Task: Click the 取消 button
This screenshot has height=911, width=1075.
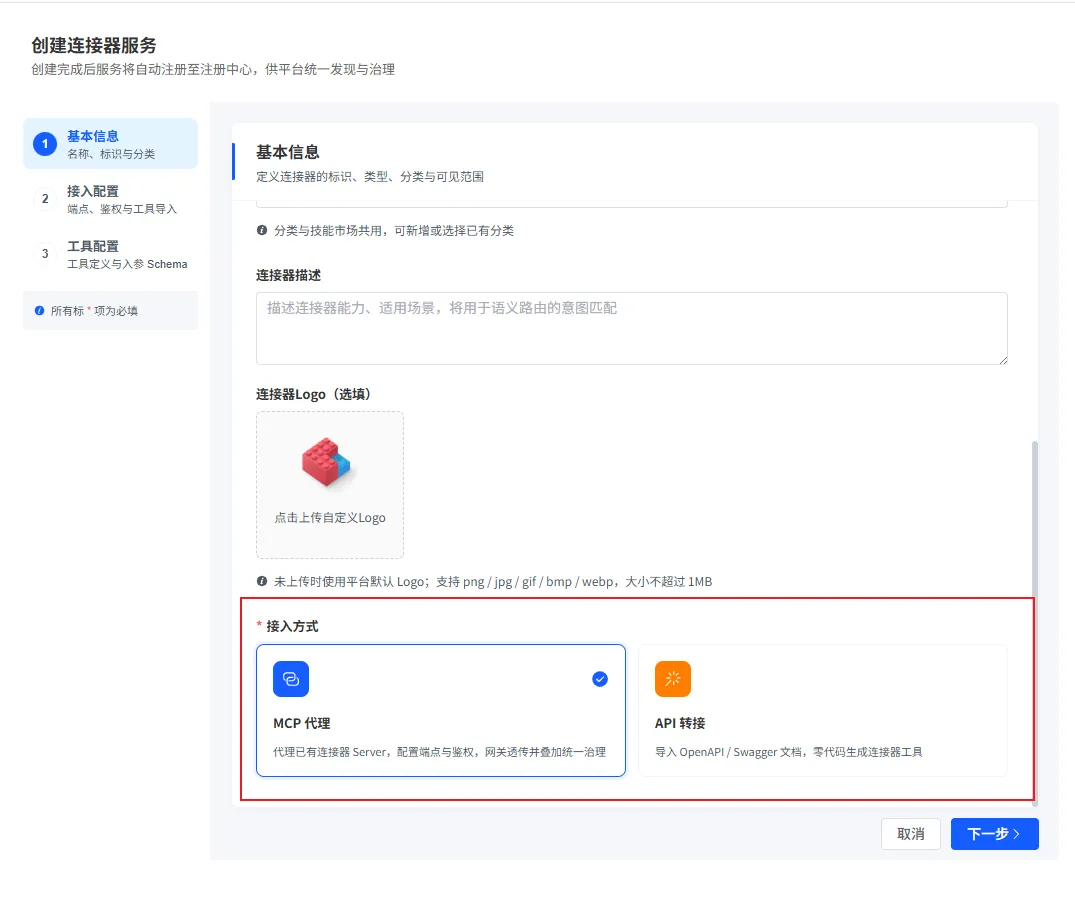Action: click(910, 834)
